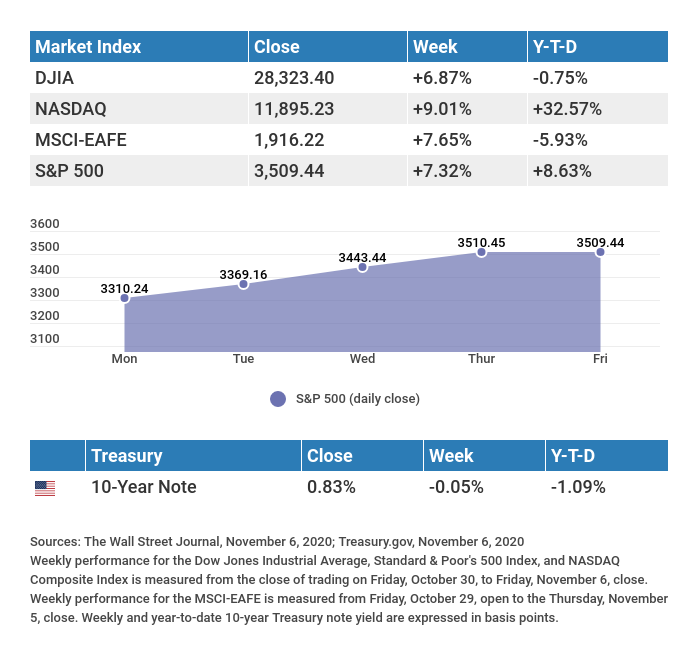Click the DJIA weekly change +6.87%
This screenshot has height=658, width=700.
pos(442,78)
